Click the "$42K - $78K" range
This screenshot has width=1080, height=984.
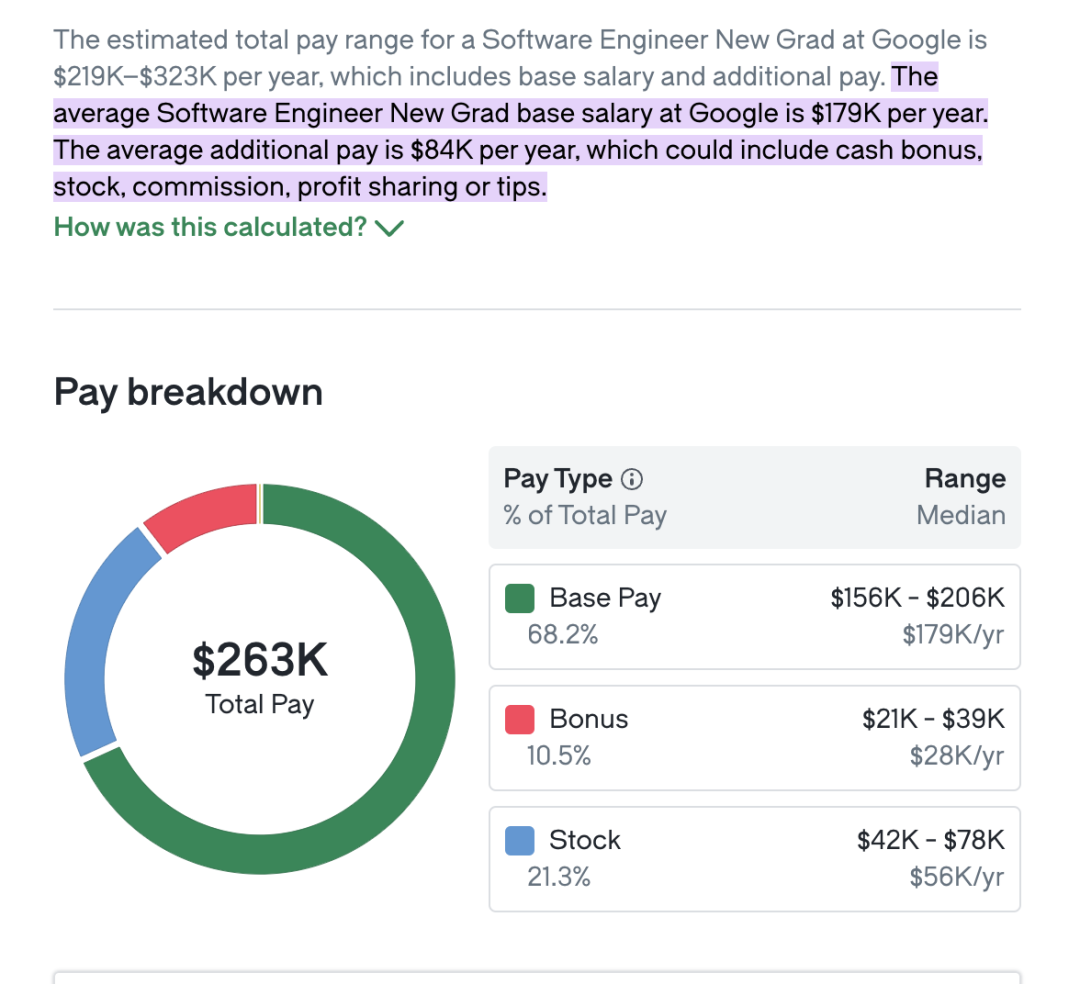pos(931,841)
